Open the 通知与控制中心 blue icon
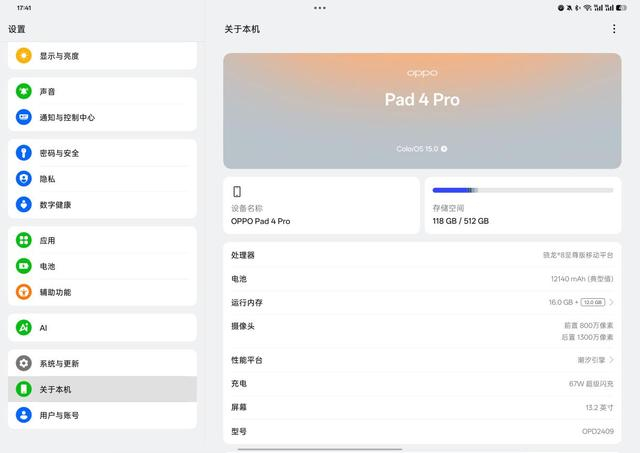The height and width of the screenshot is (453, 640). pos(24,117)
